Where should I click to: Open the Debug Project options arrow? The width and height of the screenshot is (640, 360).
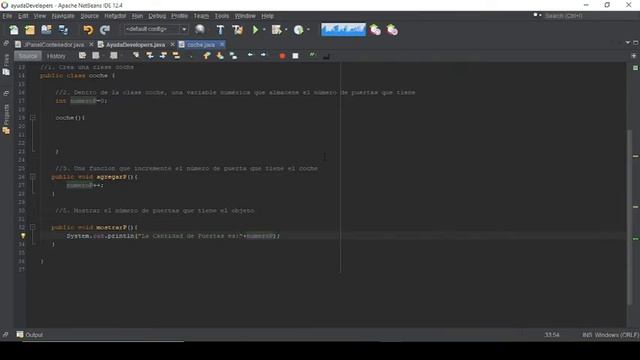(286, 30)
